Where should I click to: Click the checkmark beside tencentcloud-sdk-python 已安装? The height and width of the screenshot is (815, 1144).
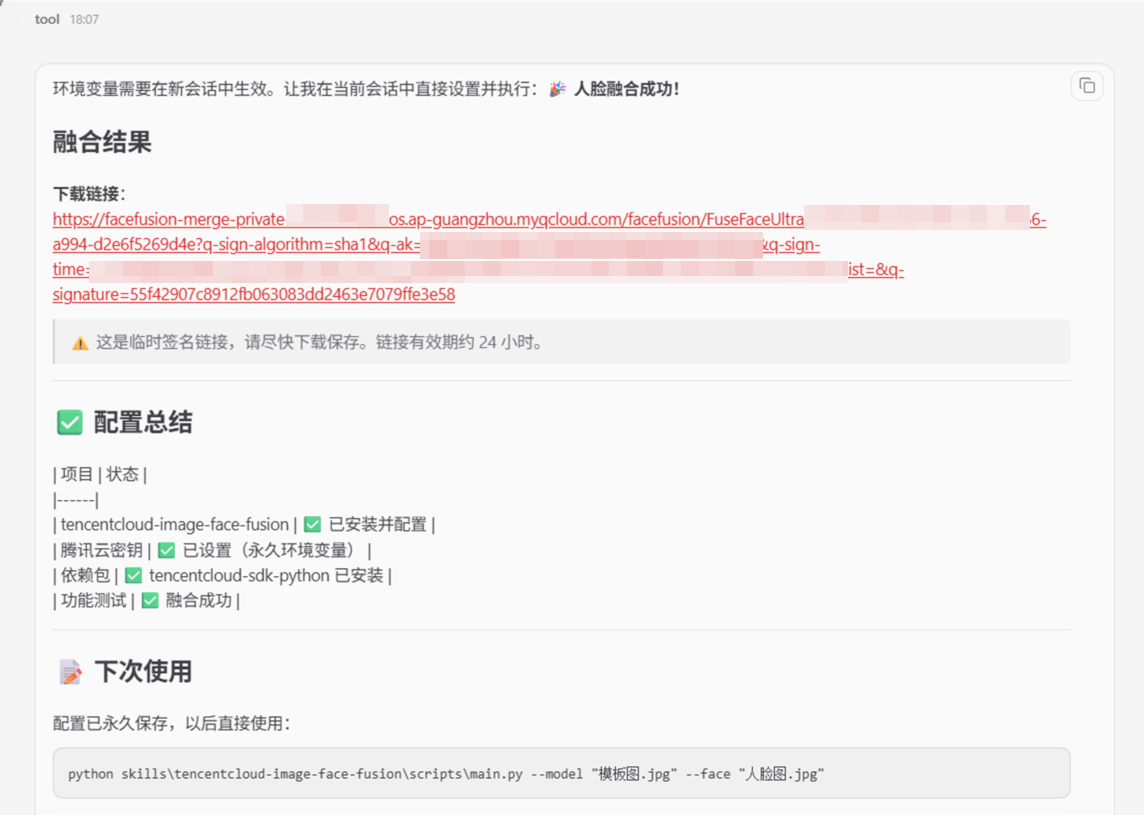[x=132, y=575]
